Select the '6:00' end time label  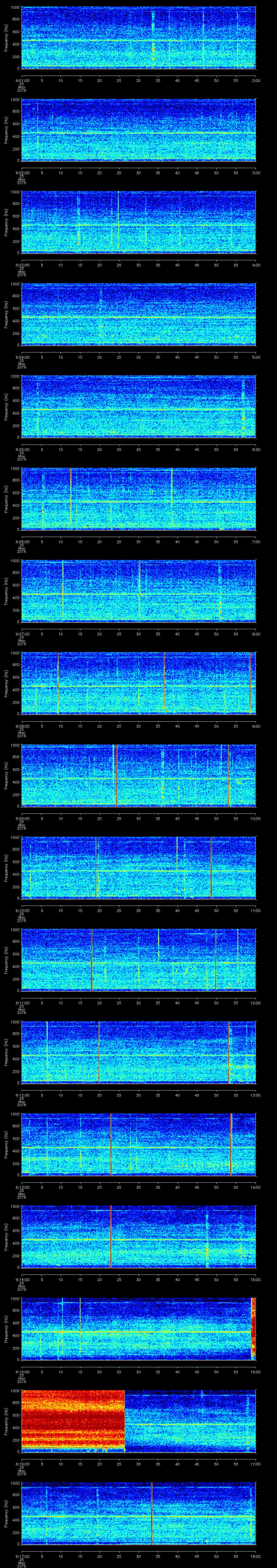[x=256, y=449]
